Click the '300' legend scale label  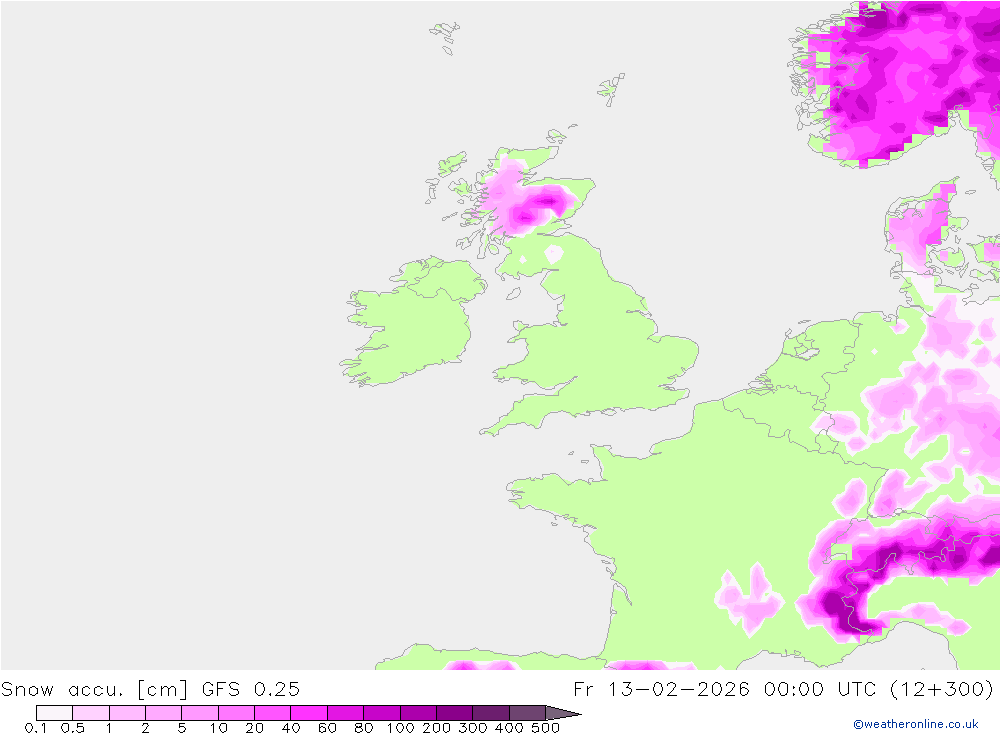pyautogui.click(x=473, y=728)
